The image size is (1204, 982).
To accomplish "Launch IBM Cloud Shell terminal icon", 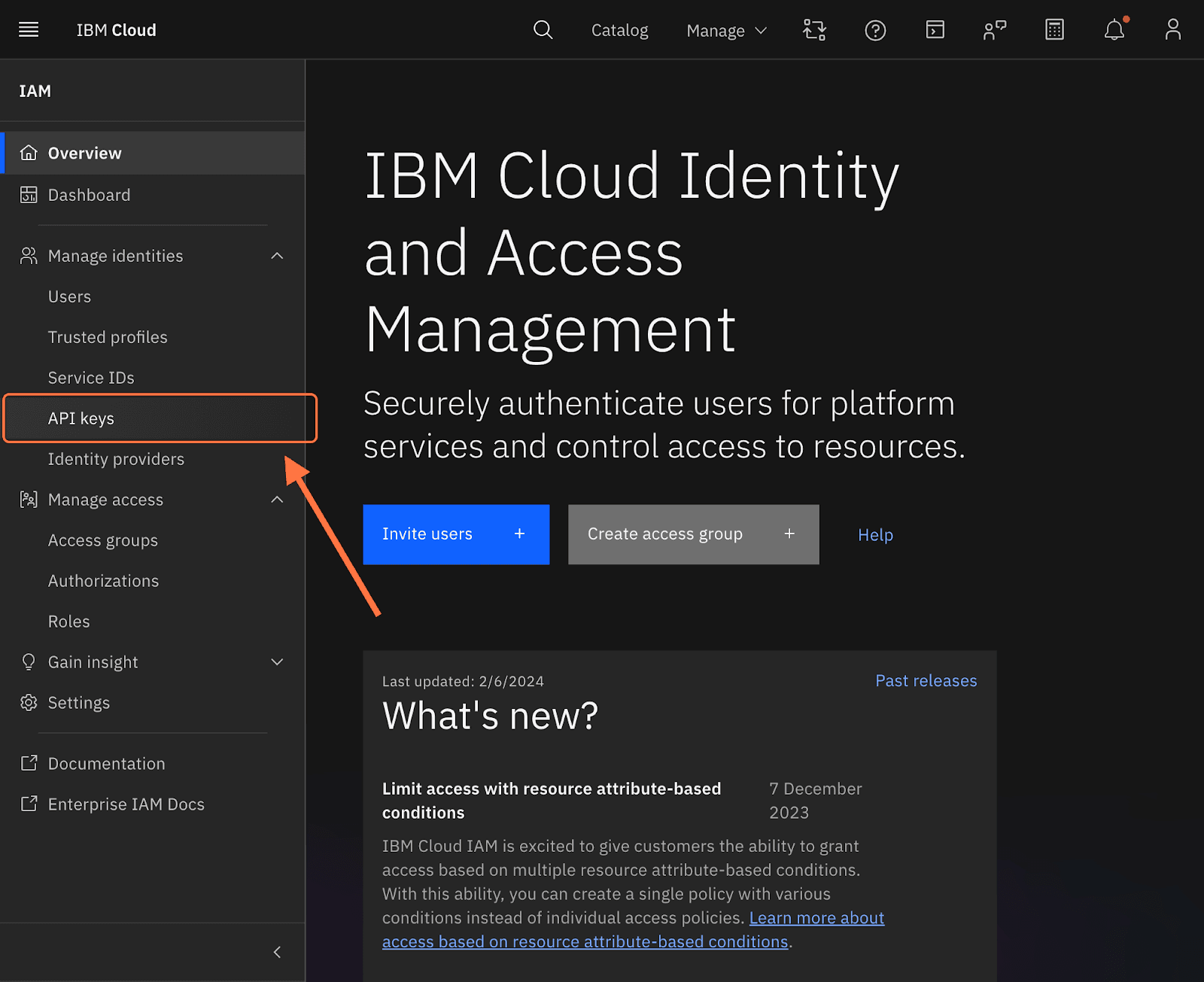I will tap(935, 30).
